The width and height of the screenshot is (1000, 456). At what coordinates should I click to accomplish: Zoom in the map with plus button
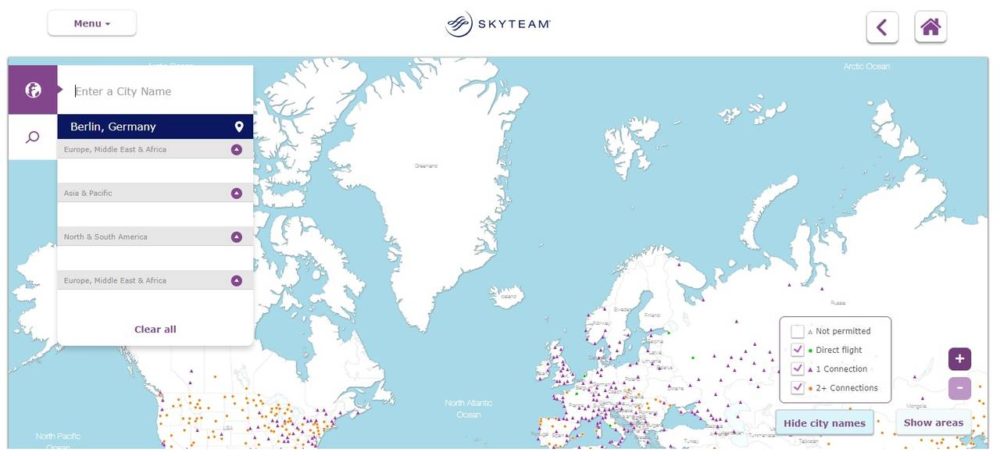(959, 359)
